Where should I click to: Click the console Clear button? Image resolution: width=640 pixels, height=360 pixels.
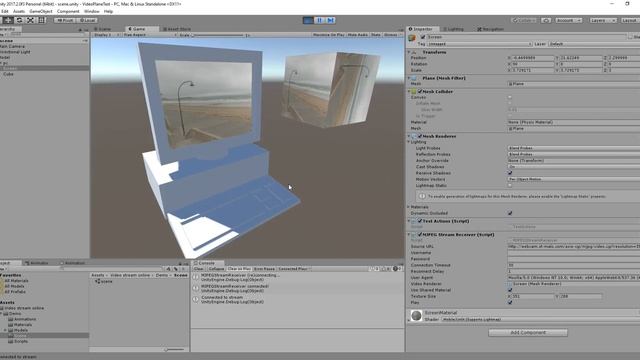pyautogui.click(x=199, y=269)
